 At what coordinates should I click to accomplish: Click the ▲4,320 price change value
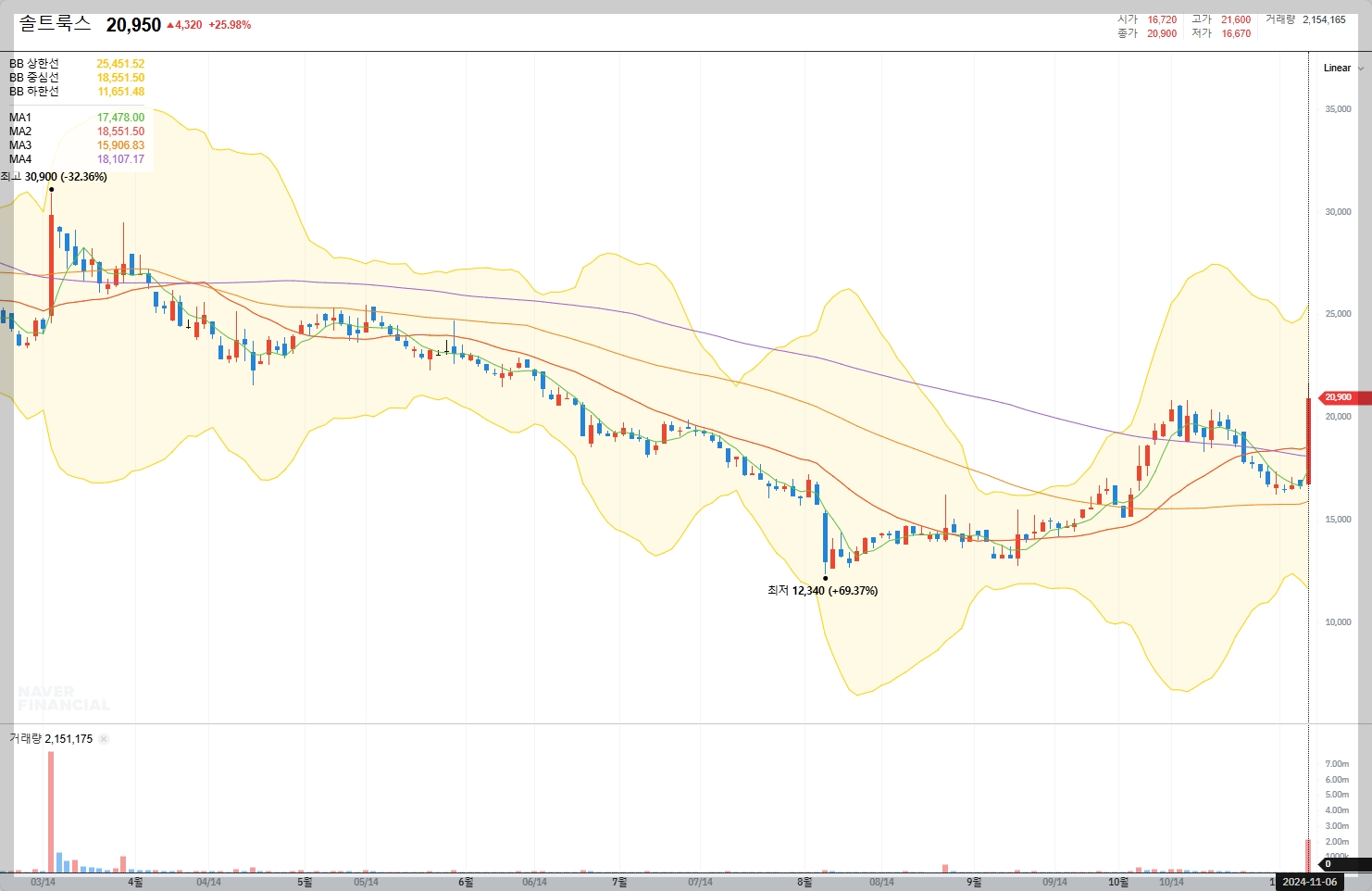[x=184, y=25]
